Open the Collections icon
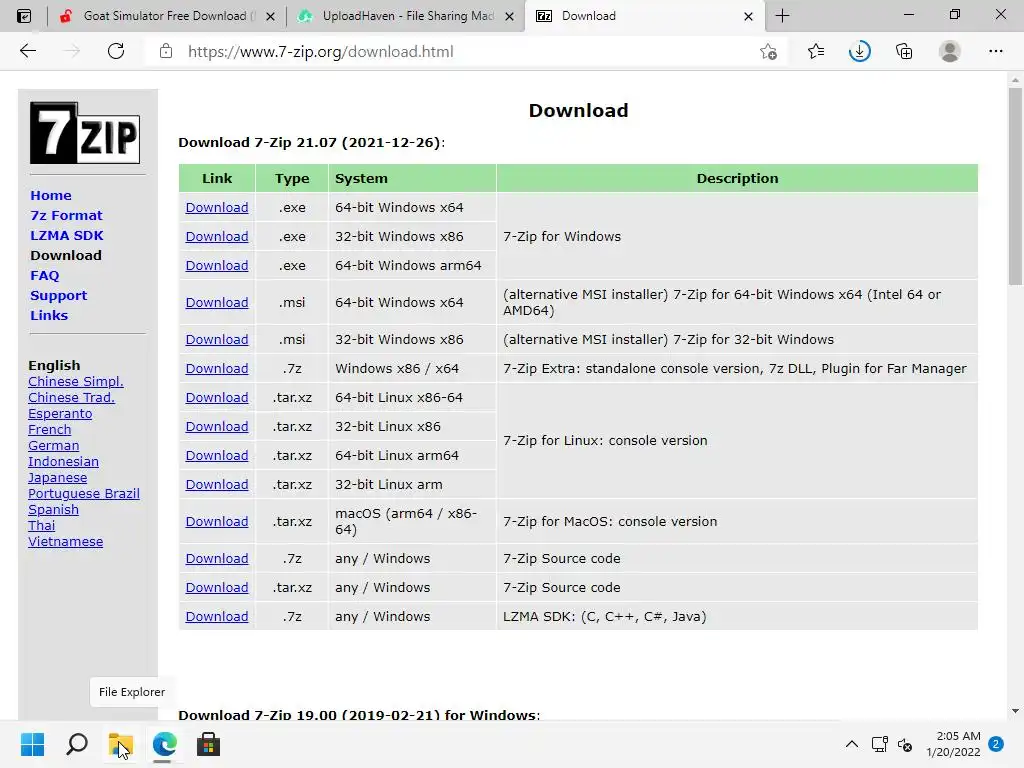Screen dimensions: 1024x768 (x=904, y=51)
